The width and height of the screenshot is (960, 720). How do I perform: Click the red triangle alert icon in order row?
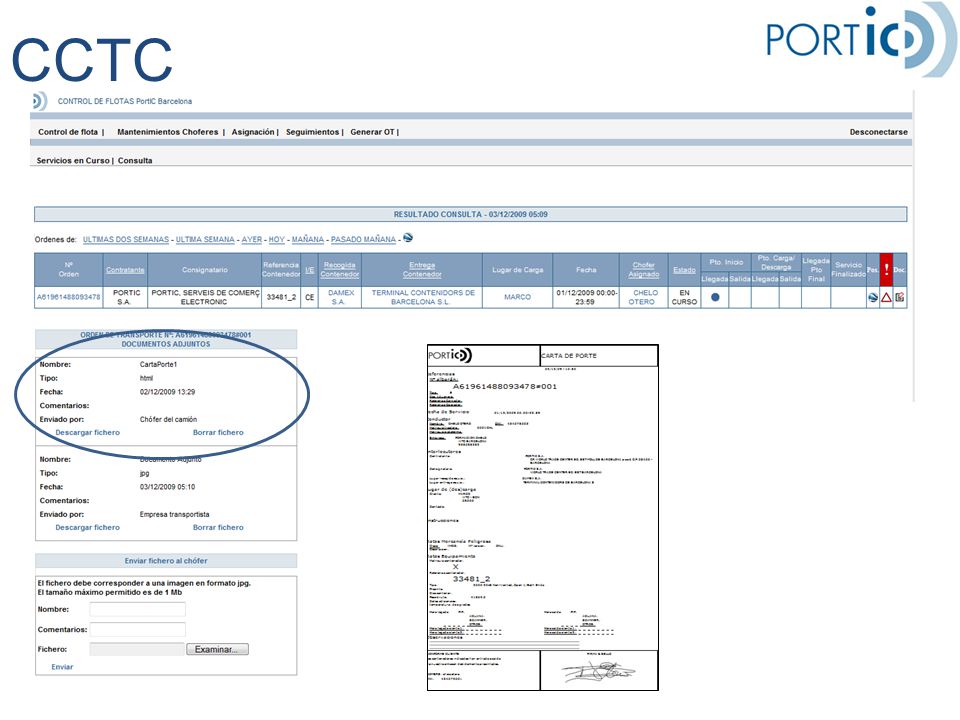click(886, 298)
